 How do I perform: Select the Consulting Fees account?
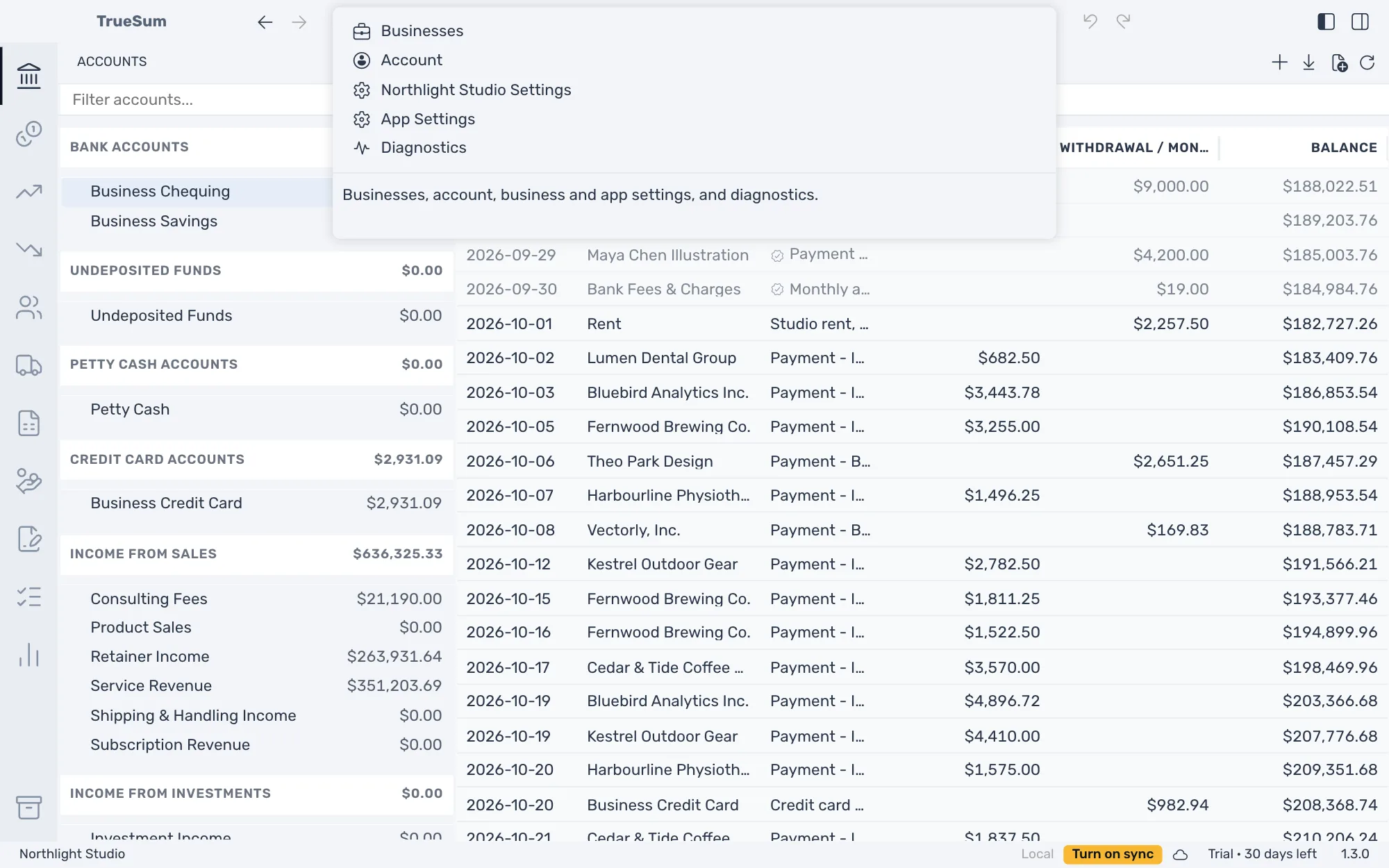[256, 599]
